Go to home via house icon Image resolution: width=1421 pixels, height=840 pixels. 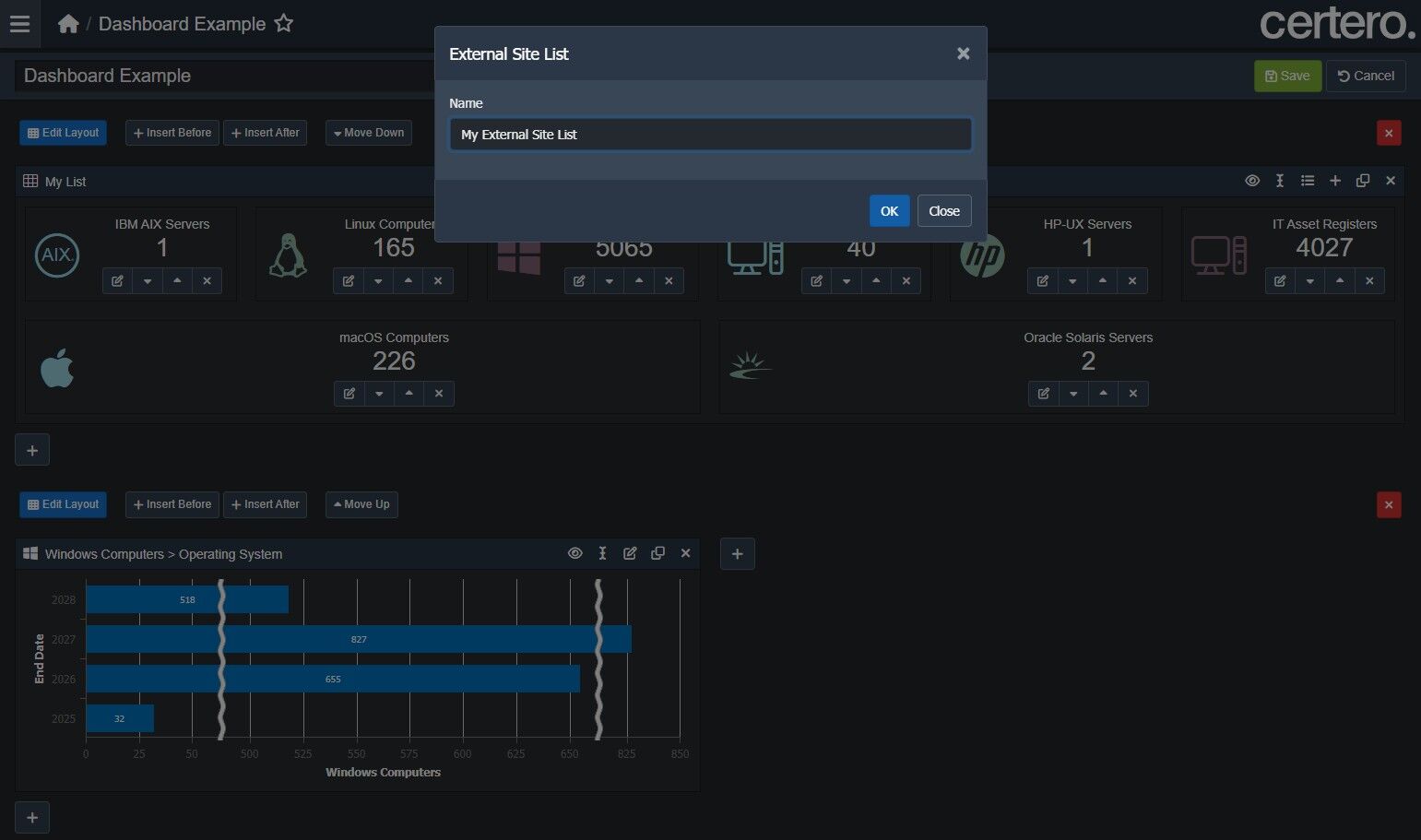coord(68,24)
